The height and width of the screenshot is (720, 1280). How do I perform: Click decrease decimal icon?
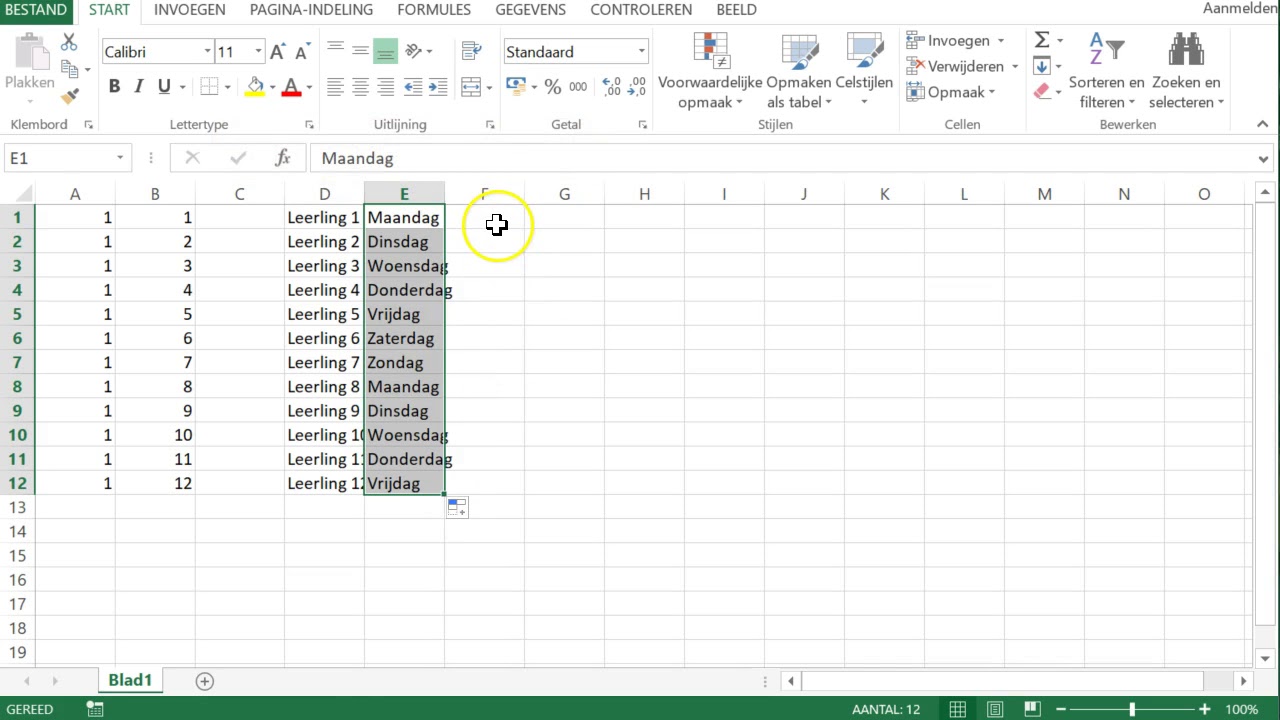pyautogui.click(x=637, y=87)
